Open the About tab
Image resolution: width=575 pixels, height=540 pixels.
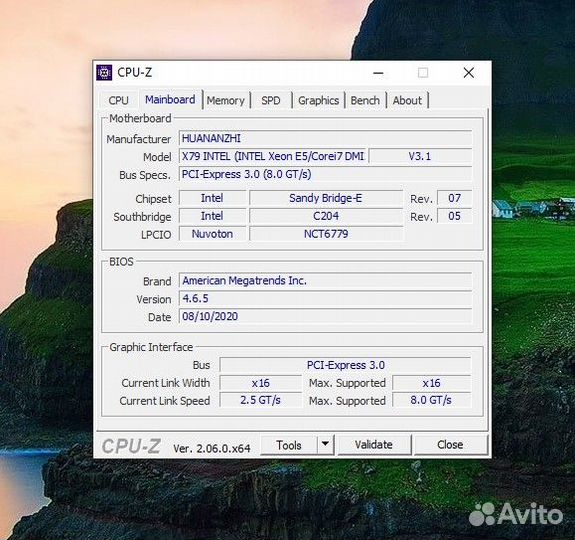tap(407, 100)
